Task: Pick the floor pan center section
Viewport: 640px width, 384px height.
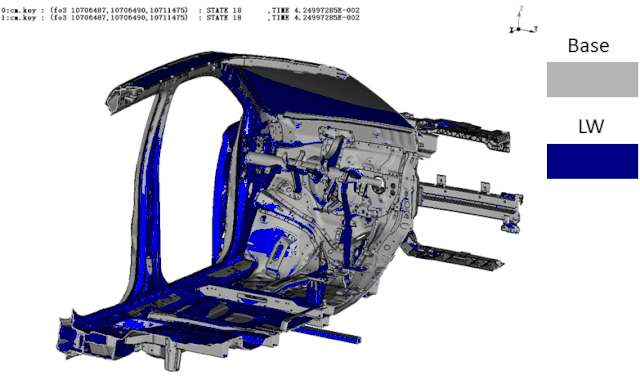Action: tap(229, 310)
